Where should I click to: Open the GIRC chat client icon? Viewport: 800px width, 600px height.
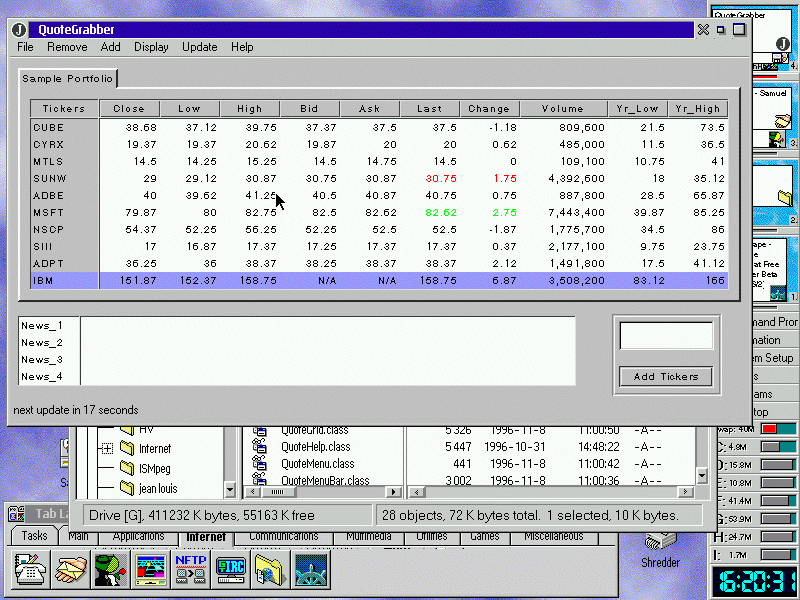230,569
